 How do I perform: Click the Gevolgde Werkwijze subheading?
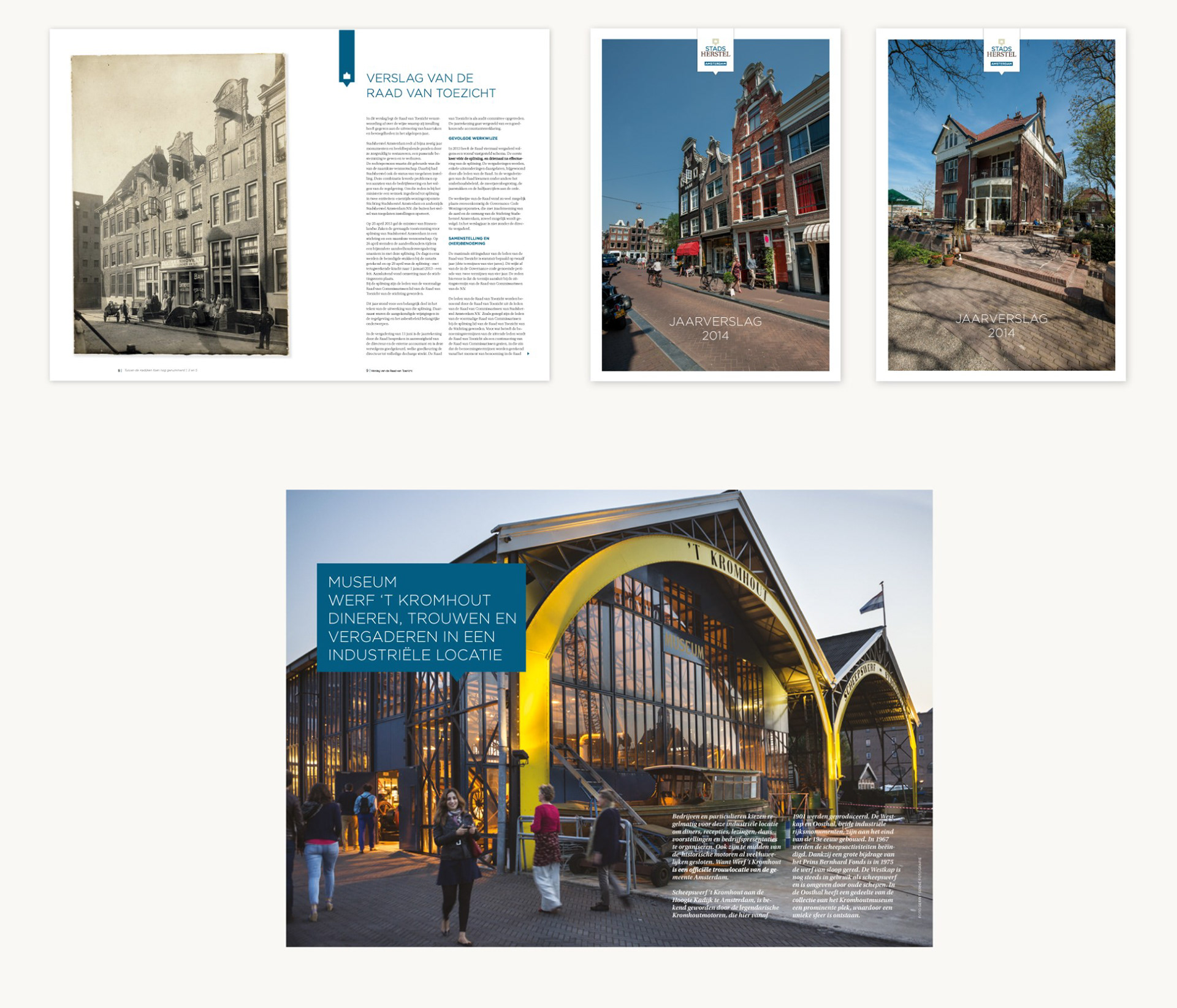(473, 139)
